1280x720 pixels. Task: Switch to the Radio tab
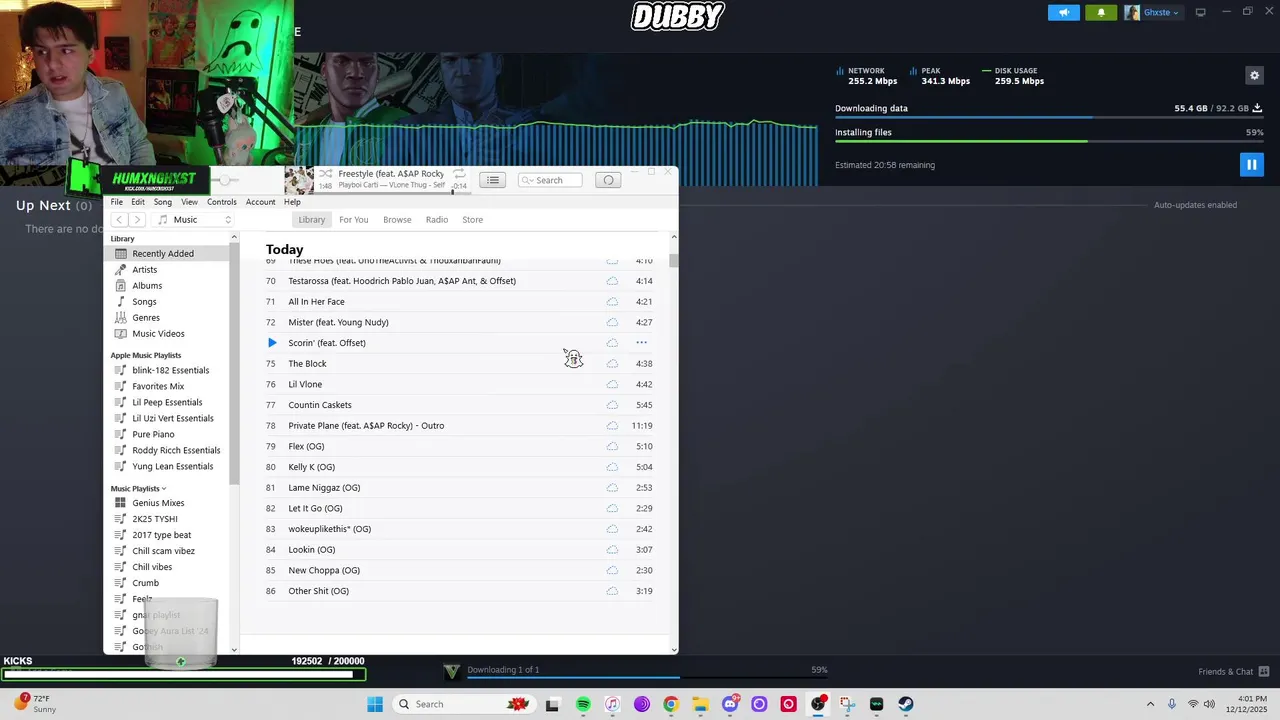(x=437, y=220)
